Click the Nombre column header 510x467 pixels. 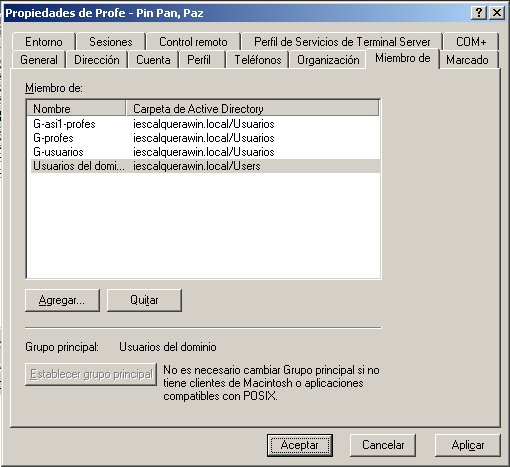point(76,109)
